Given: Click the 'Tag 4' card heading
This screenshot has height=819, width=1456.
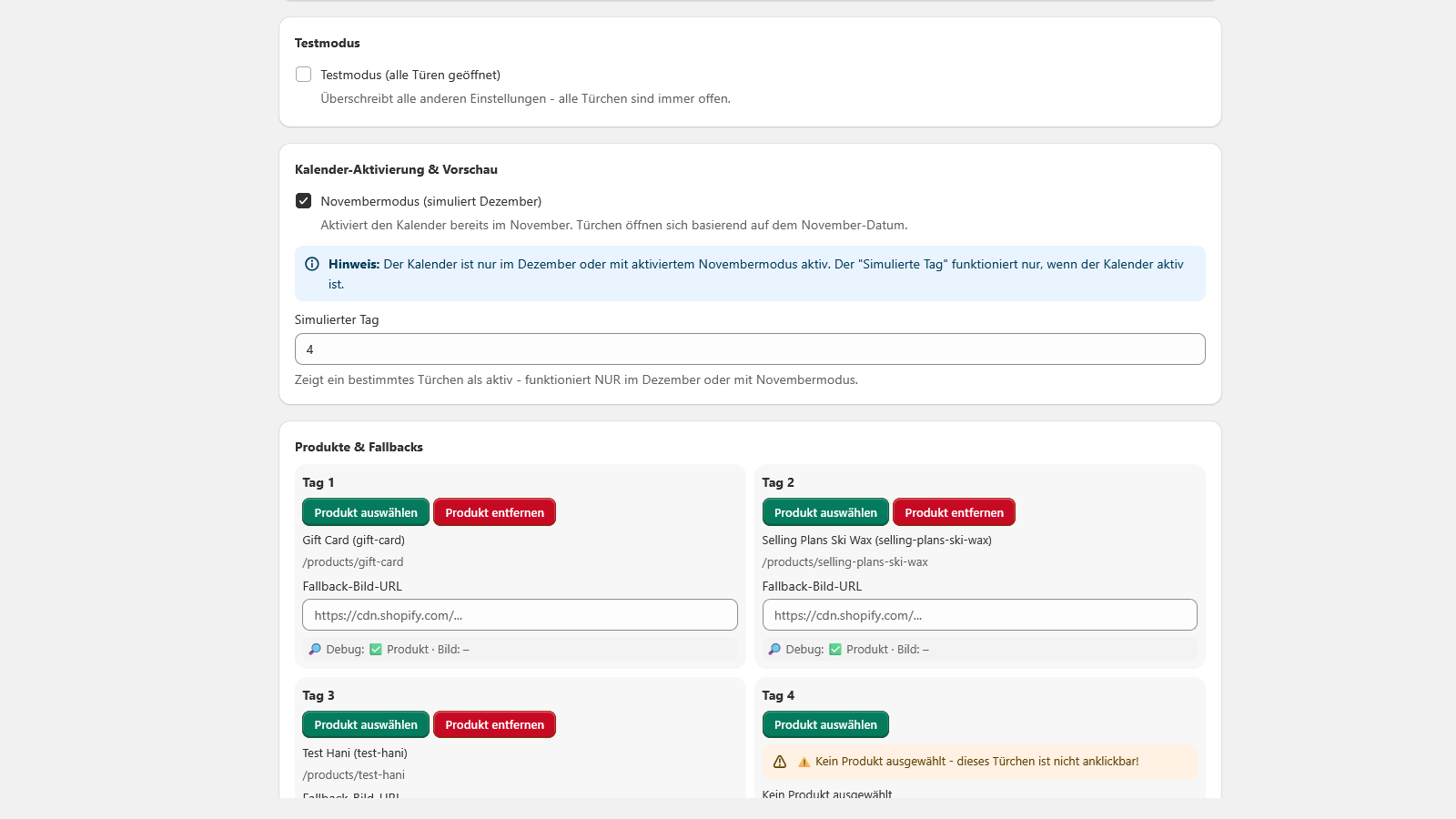Looking at the screenshot, I should pyautogui.click(x=778, y=695).
